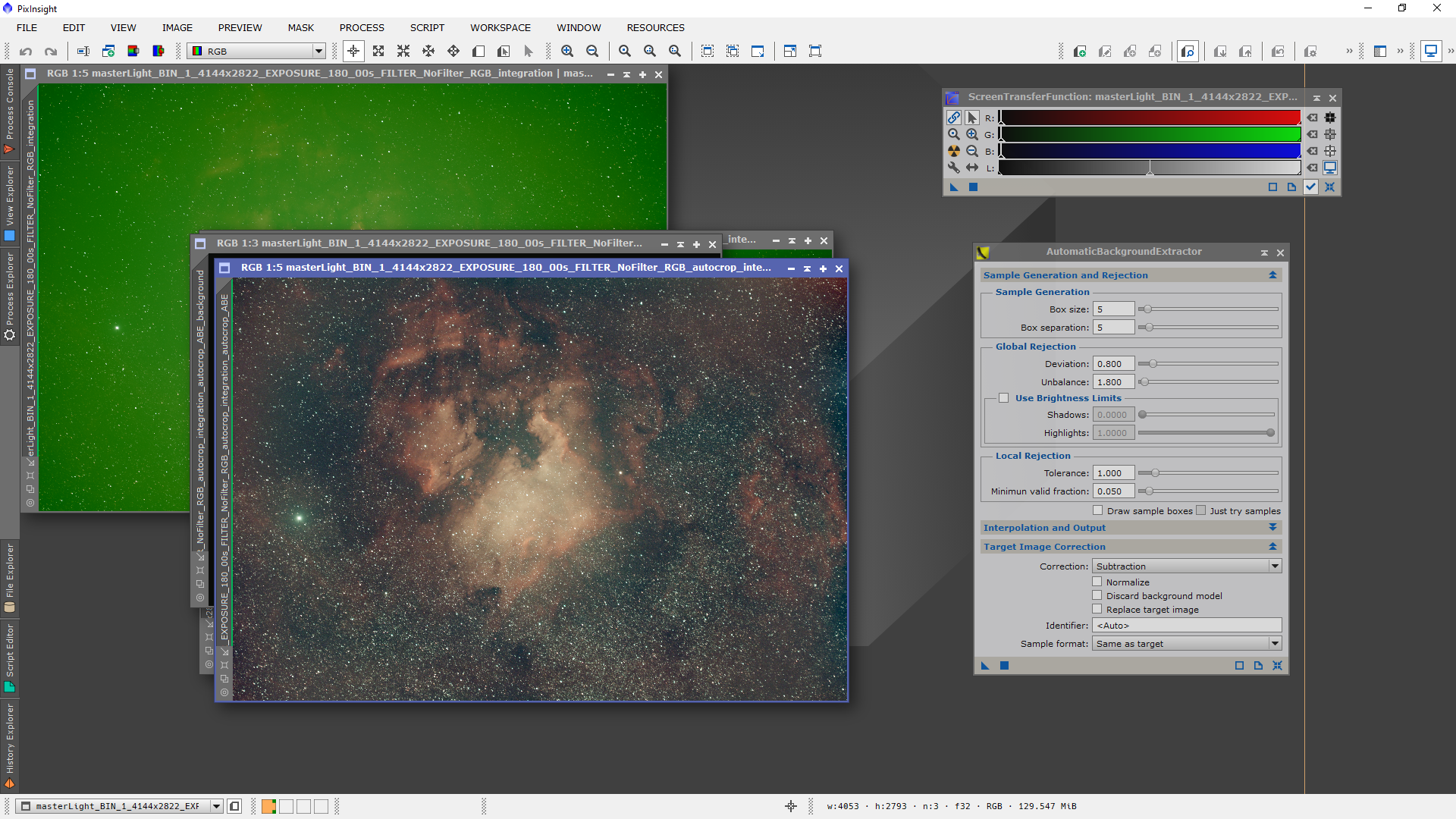This screenshot has width=1456, height=819.
Task: Enable Use Brightness Limits checkbox
Action: [x=1004, y=398]
